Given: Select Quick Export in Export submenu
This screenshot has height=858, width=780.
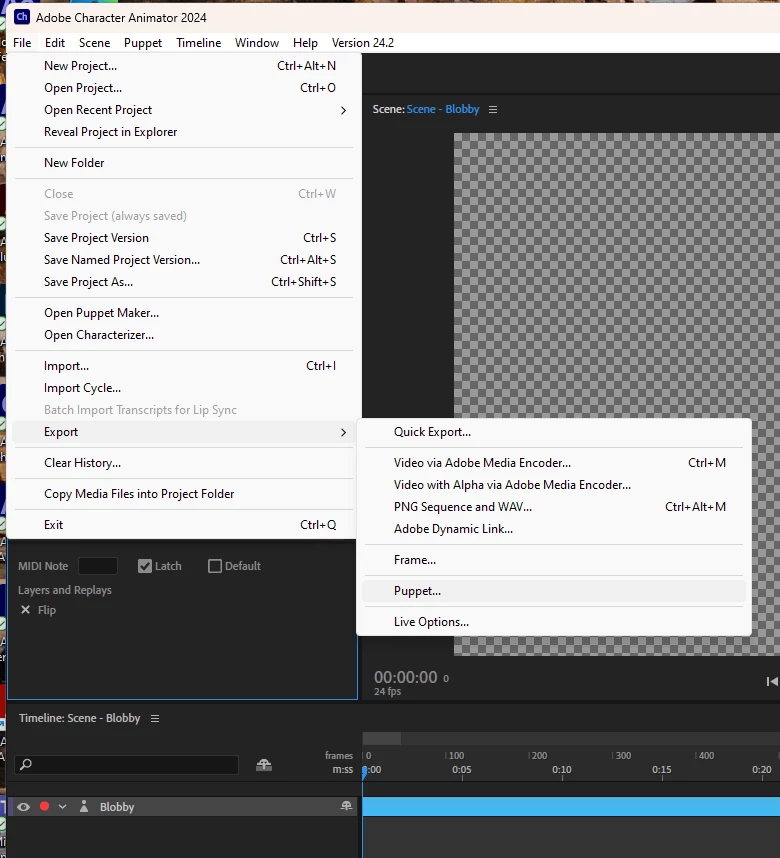Looking at the screenshot, I should [x=554, y=432].
